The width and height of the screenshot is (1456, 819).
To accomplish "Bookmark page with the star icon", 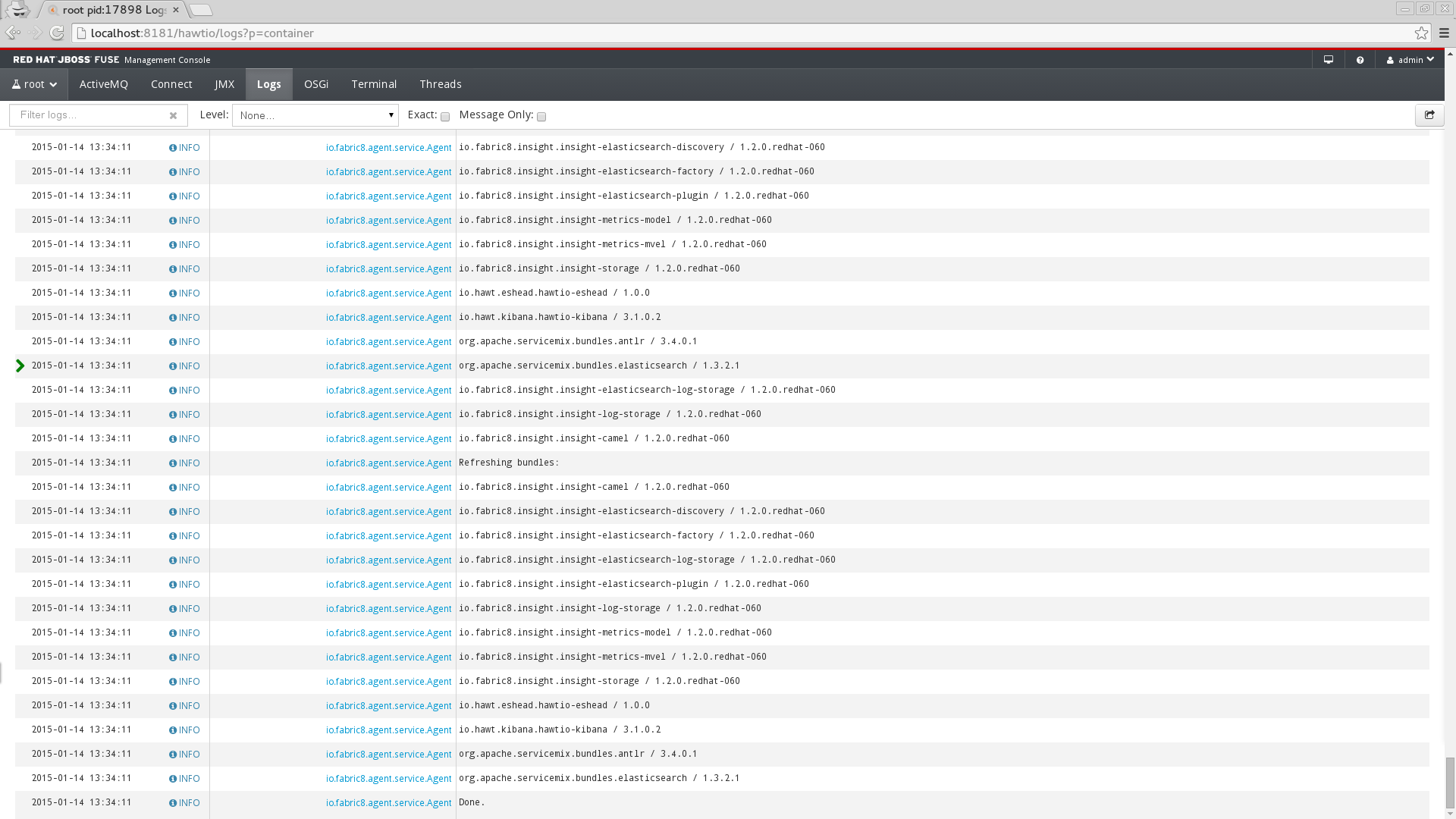I will coord(1421,33).
